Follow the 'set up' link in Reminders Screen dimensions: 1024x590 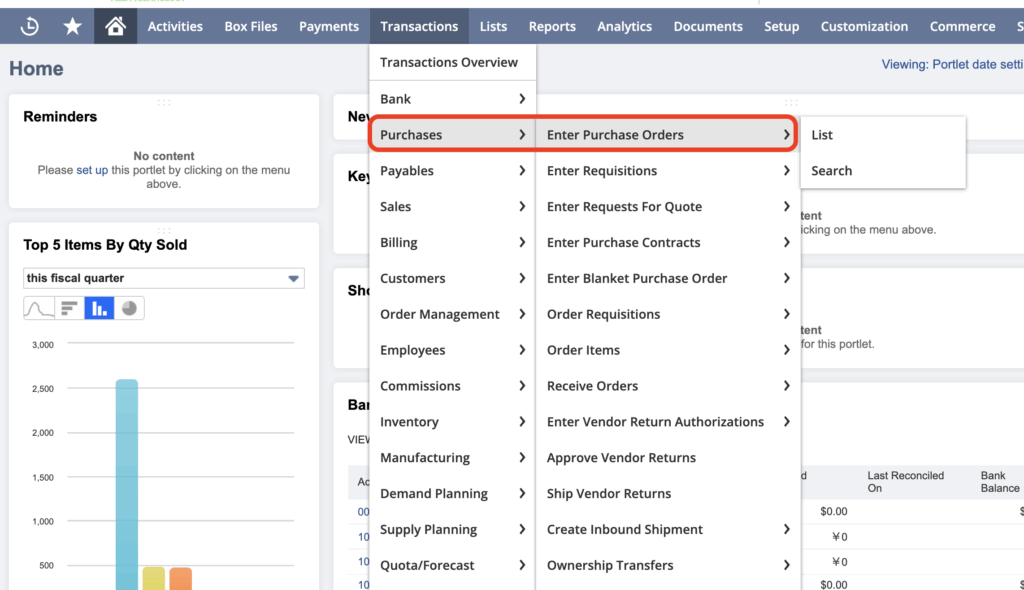(92, 170)
